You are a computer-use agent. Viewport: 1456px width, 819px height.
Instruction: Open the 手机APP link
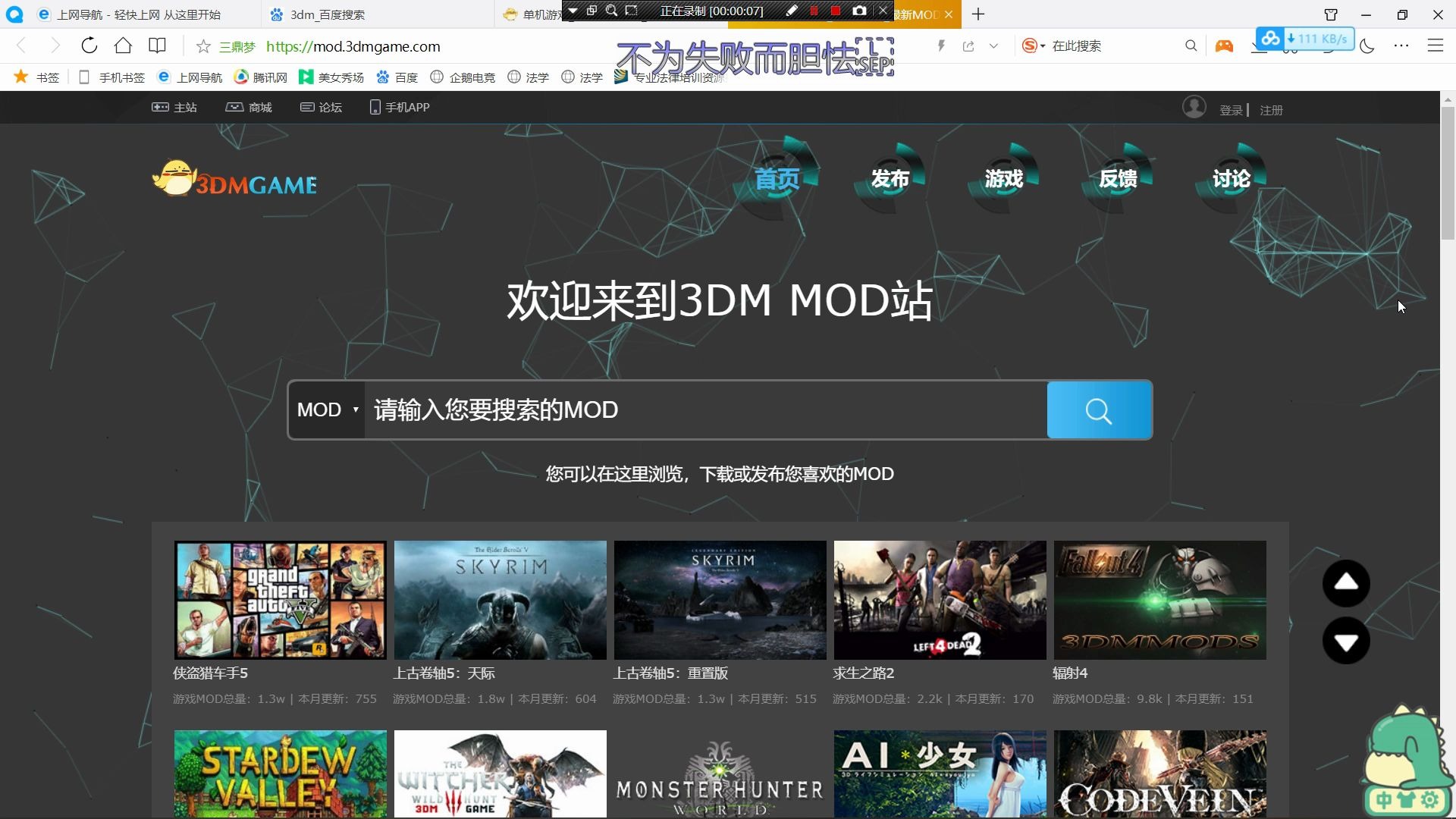coord(400,108)
